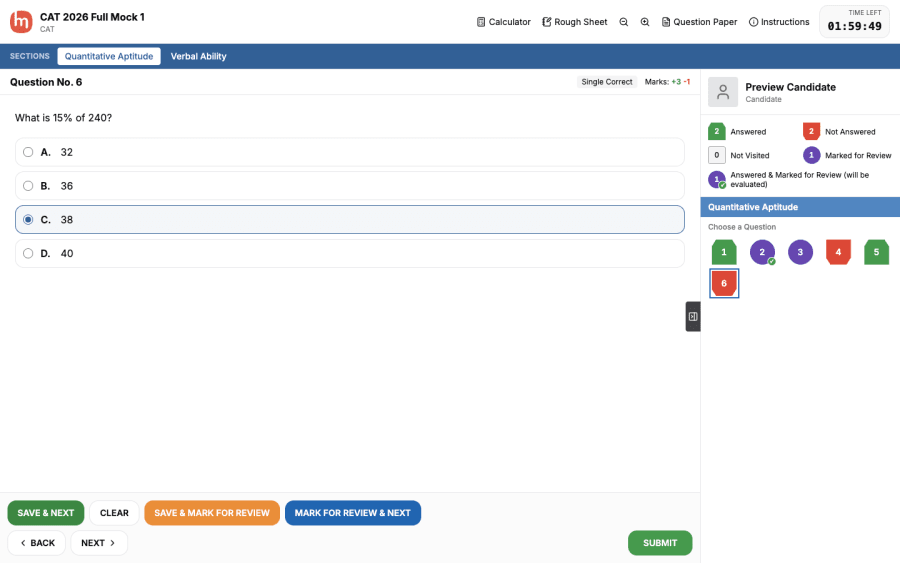The height and width of the screenshot is (563, 900).
Task: Select option A radio button with 32
Action: (28, 152)
